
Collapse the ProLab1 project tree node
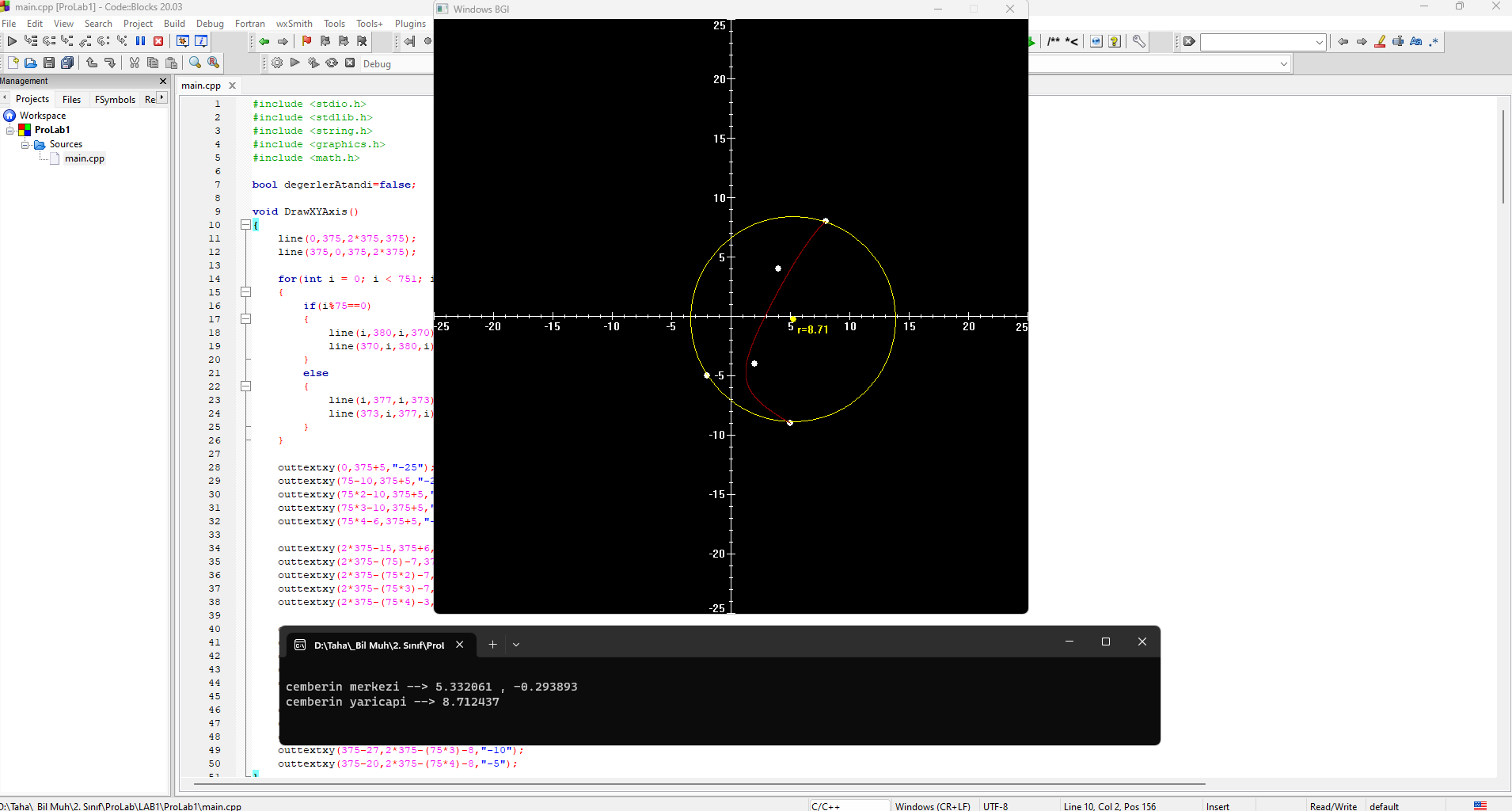click(10, 130)
